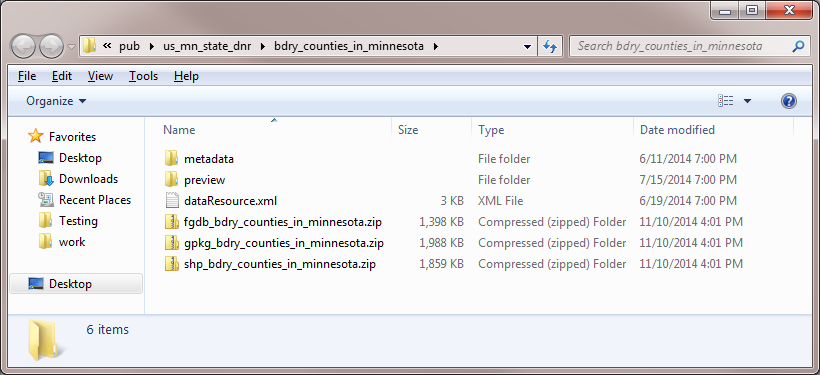Click the shp zip file icon

click(x=172, y=264)
